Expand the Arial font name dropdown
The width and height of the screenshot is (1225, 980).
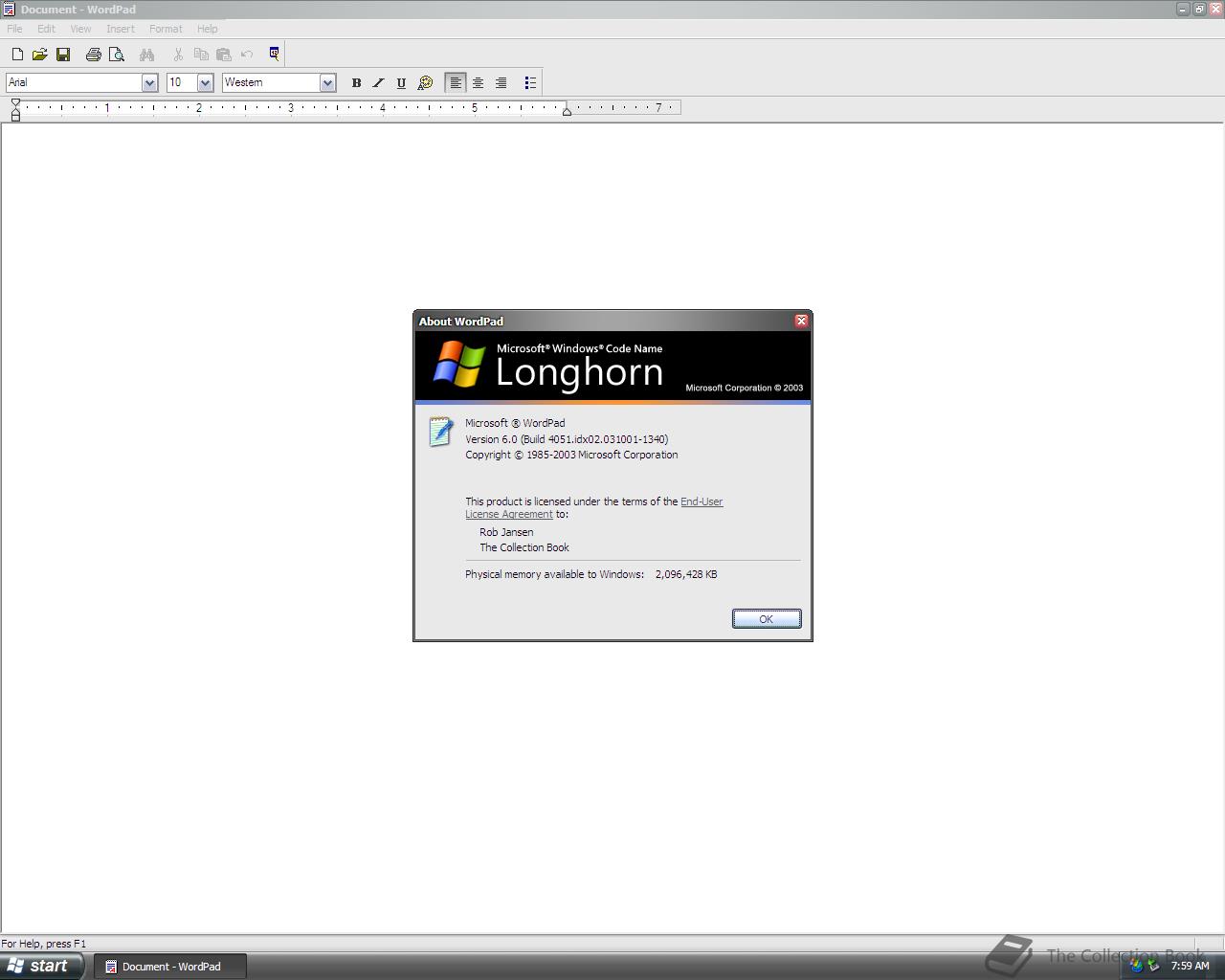pos(149,83)
